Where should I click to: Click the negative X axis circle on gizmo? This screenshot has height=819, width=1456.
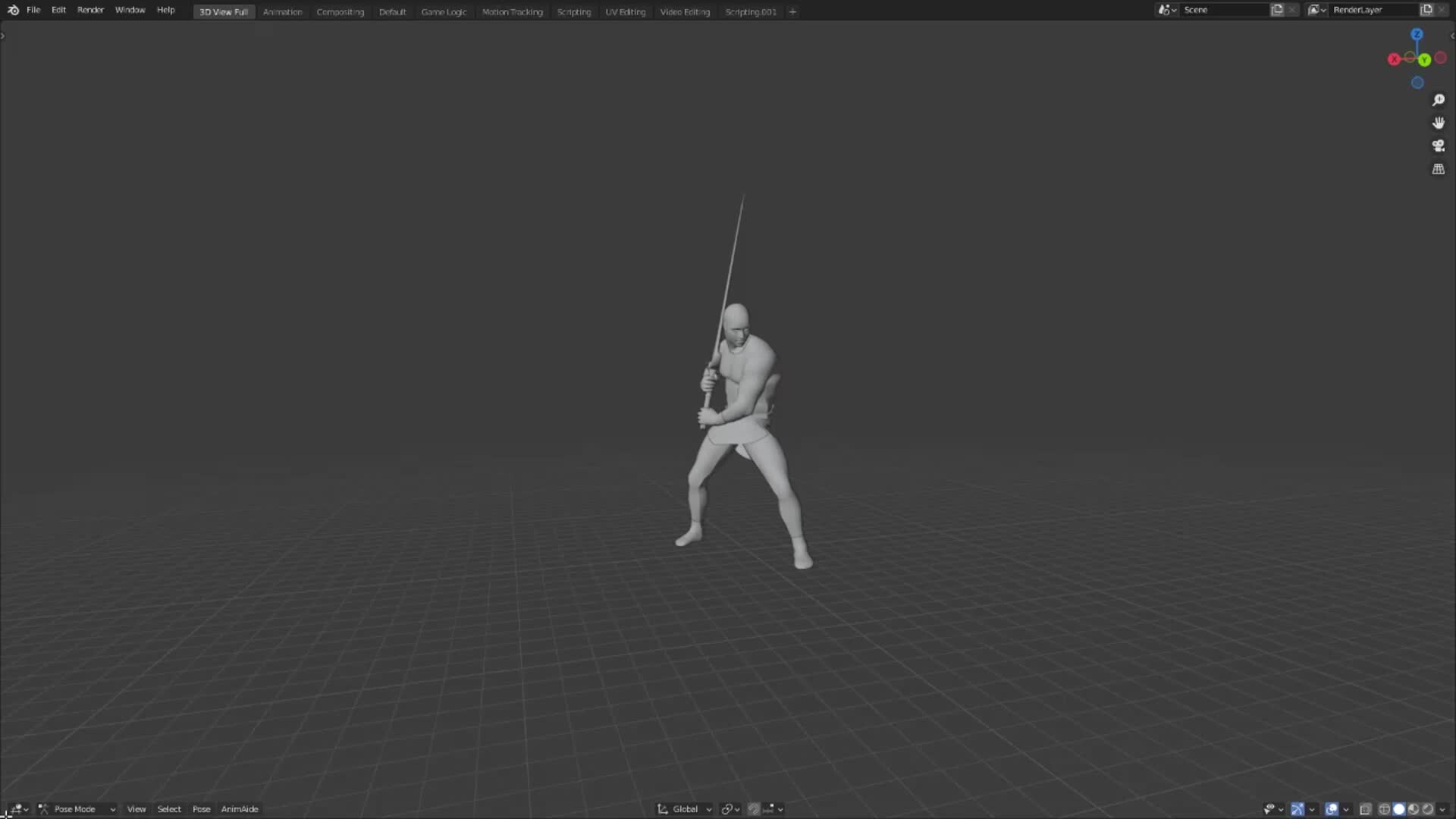coord(1440,58)
